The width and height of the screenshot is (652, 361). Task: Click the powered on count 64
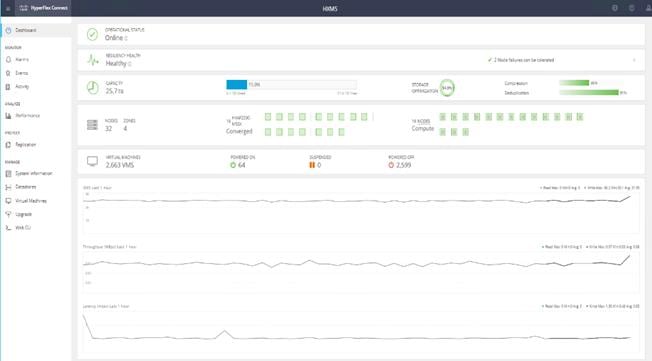coord(242,165)
